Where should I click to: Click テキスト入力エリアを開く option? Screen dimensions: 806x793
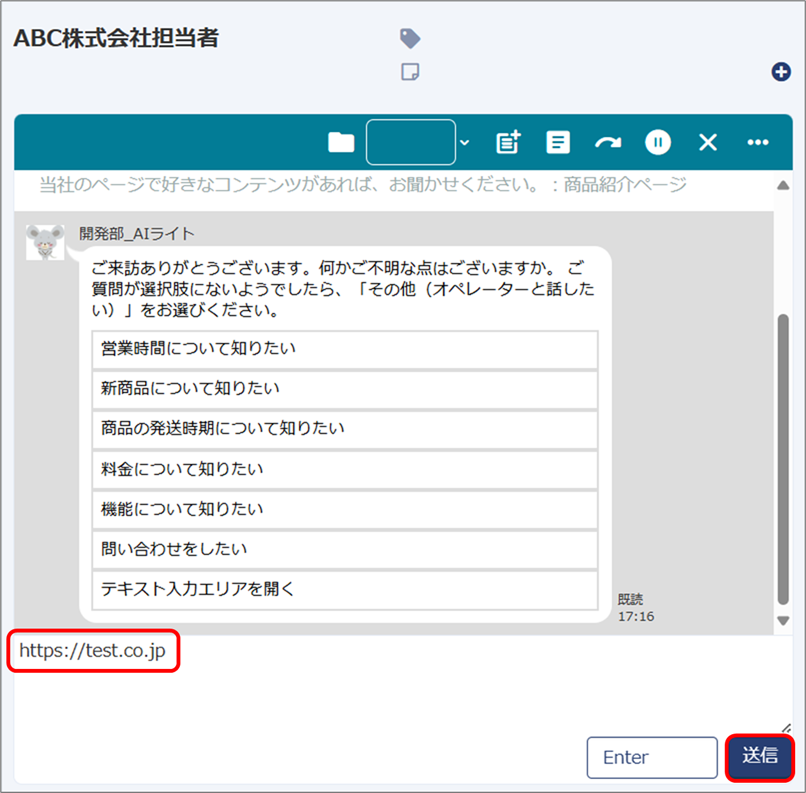pyautogui.click(x=345, y=590)
